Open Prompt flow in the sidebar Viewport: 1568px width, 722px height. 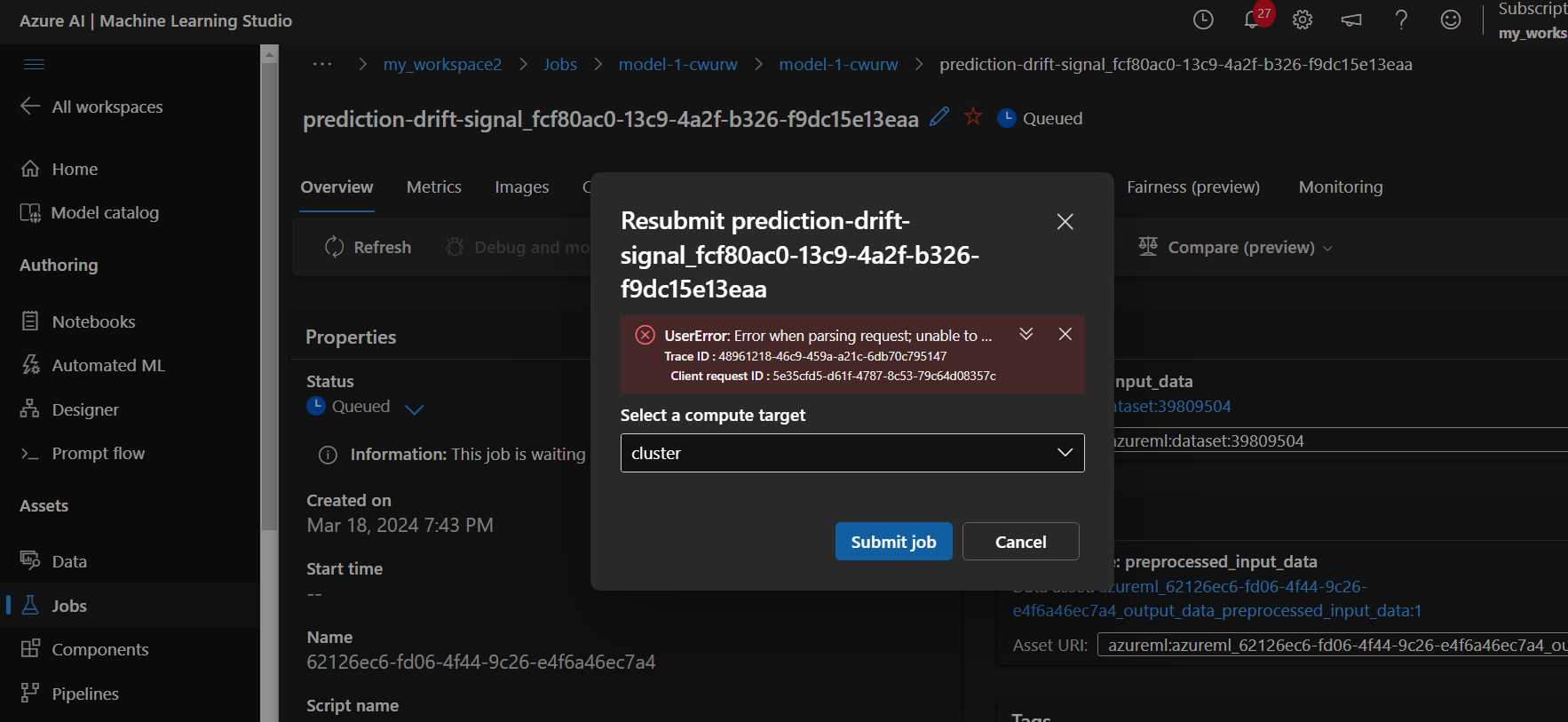83,453
